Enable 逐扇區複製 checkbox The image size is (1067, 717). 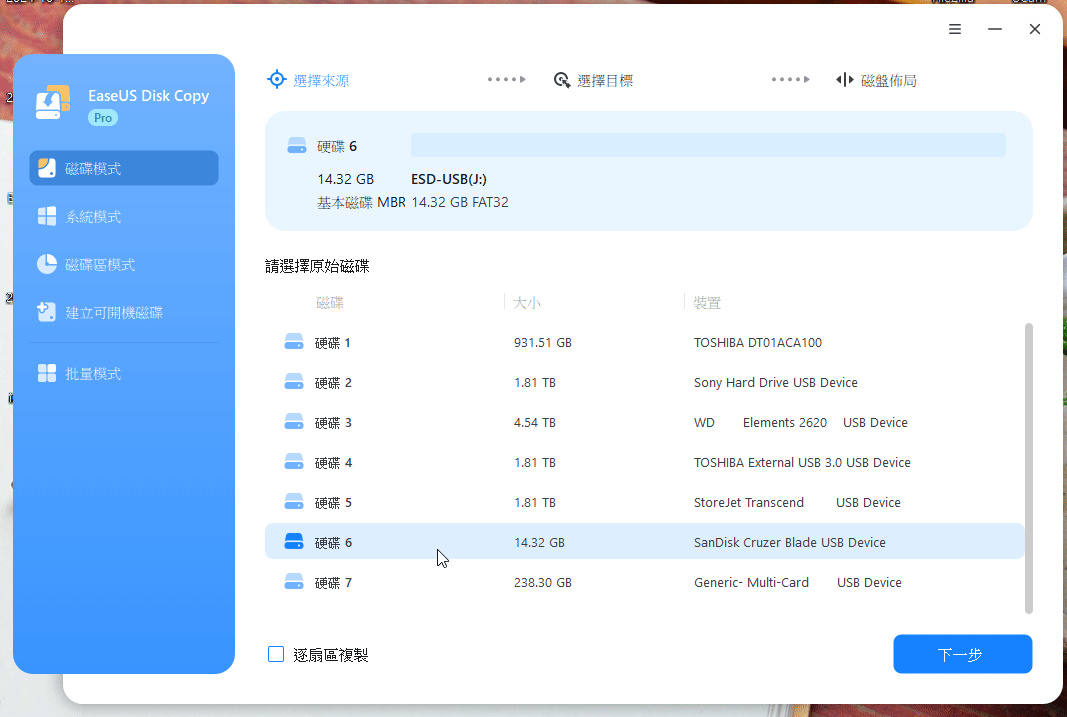276,654
